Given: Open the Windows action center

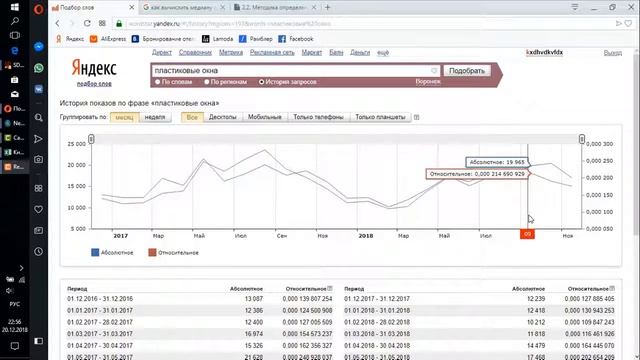Looking at the screenshot, I should tap(15, 346).
